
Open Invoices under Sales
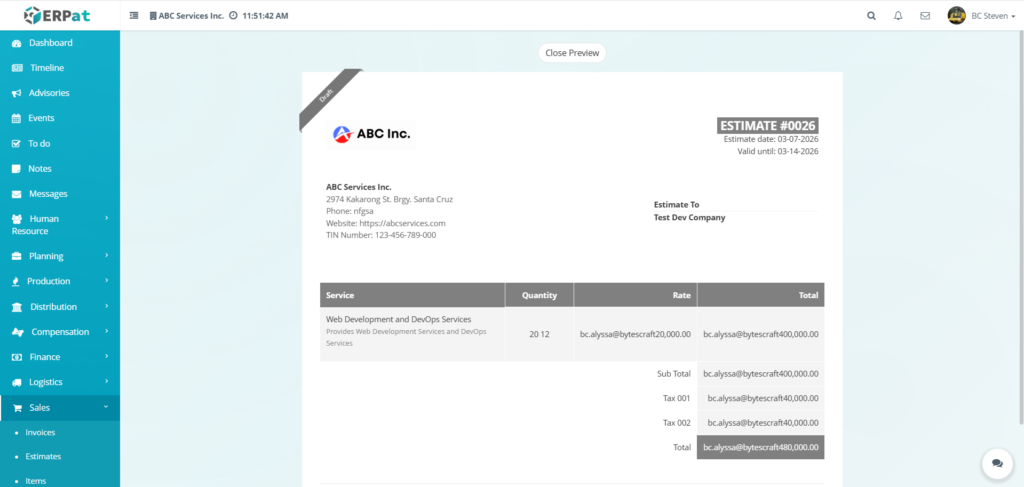pyautogui.click(x=40, y=432)
